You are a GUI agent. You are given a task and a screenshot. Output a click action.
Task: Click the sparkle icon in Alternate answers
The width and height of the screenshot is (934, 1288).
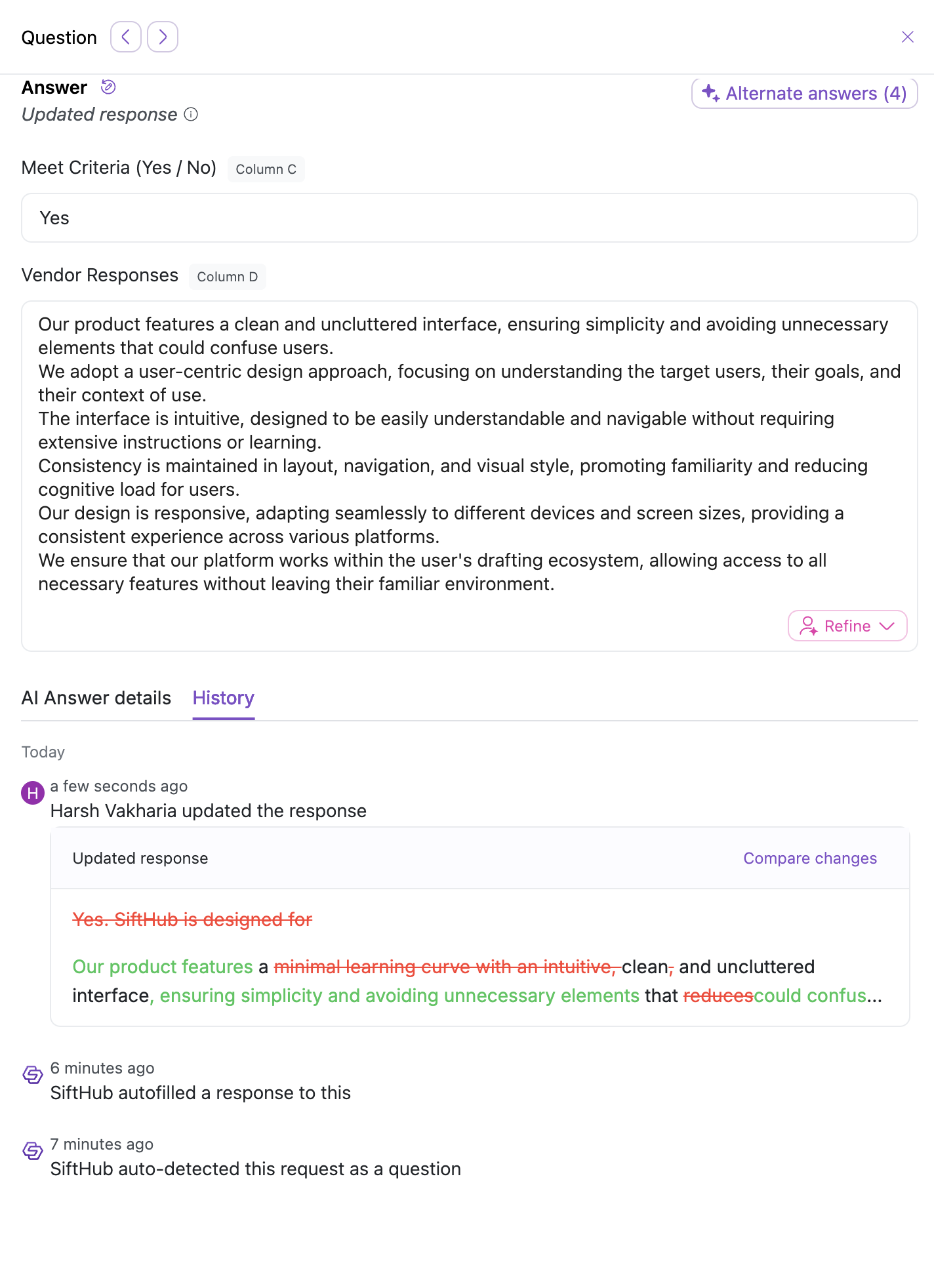[x=710, y=92]
